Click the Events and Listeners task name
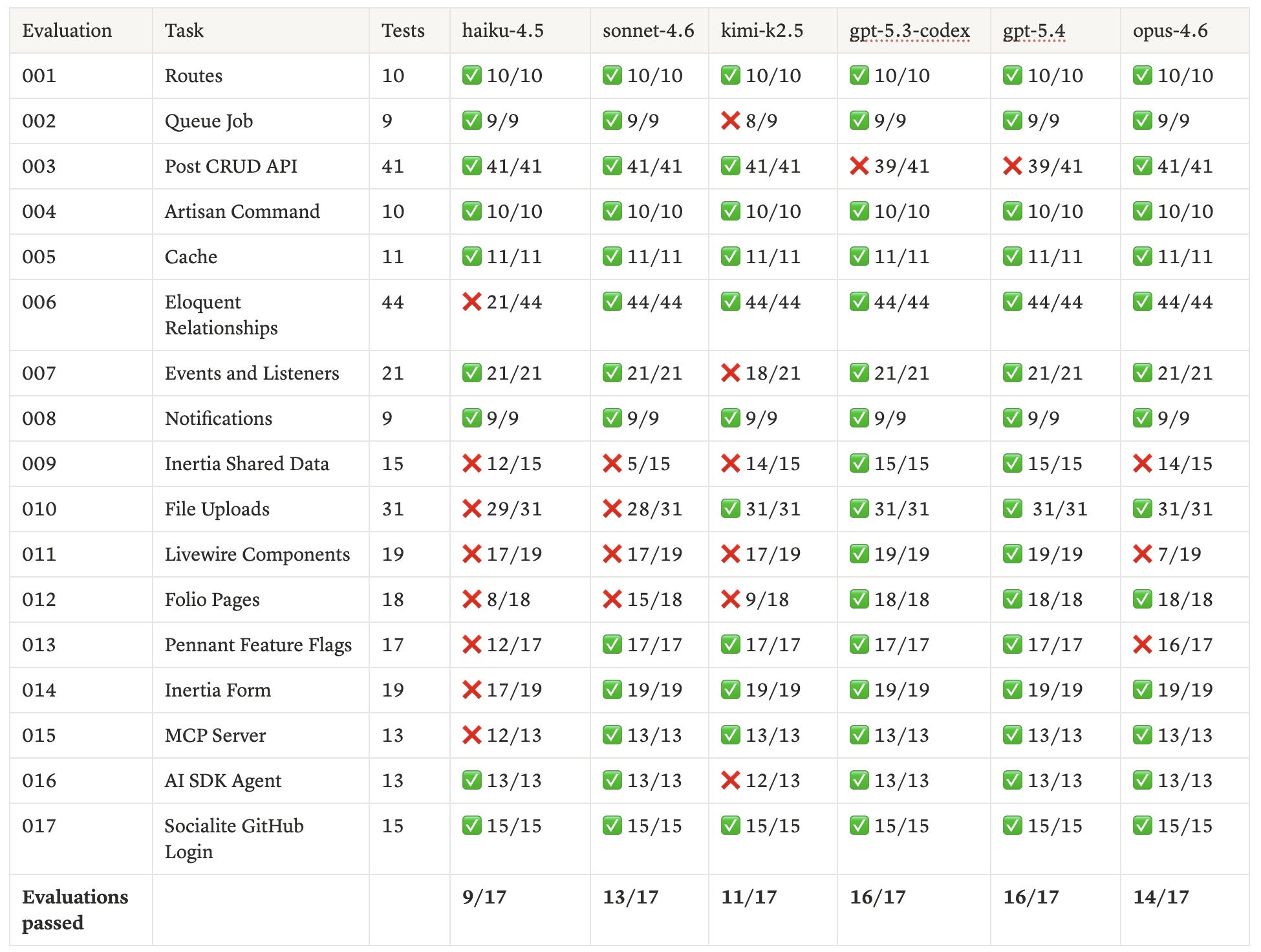This screenshot has height=952, width=1261. tap(252, 373)
